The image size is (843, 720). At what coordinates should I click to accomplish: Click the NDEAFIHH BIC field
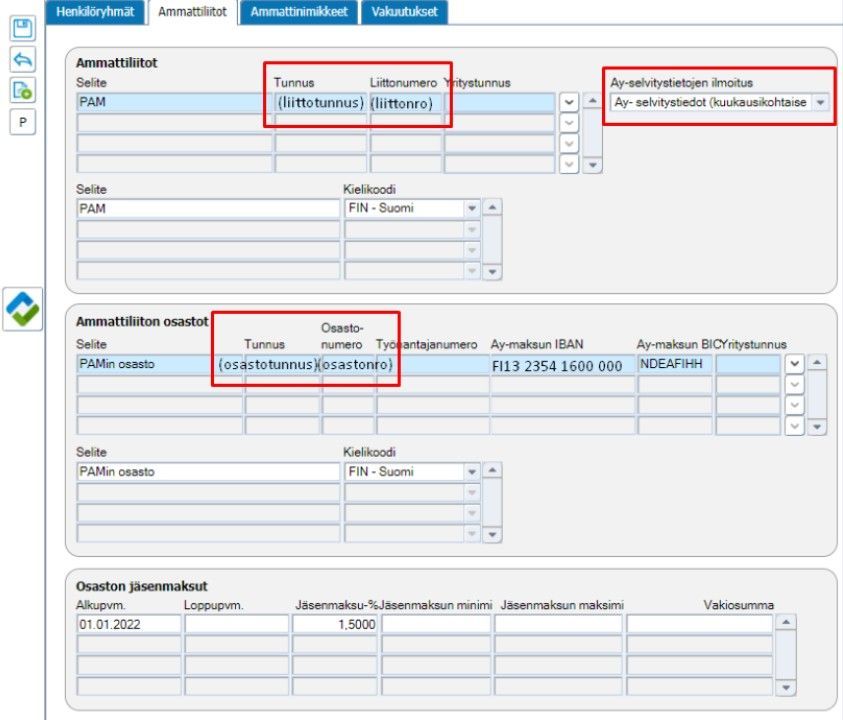pyautogui.click(x=675, y=364)
